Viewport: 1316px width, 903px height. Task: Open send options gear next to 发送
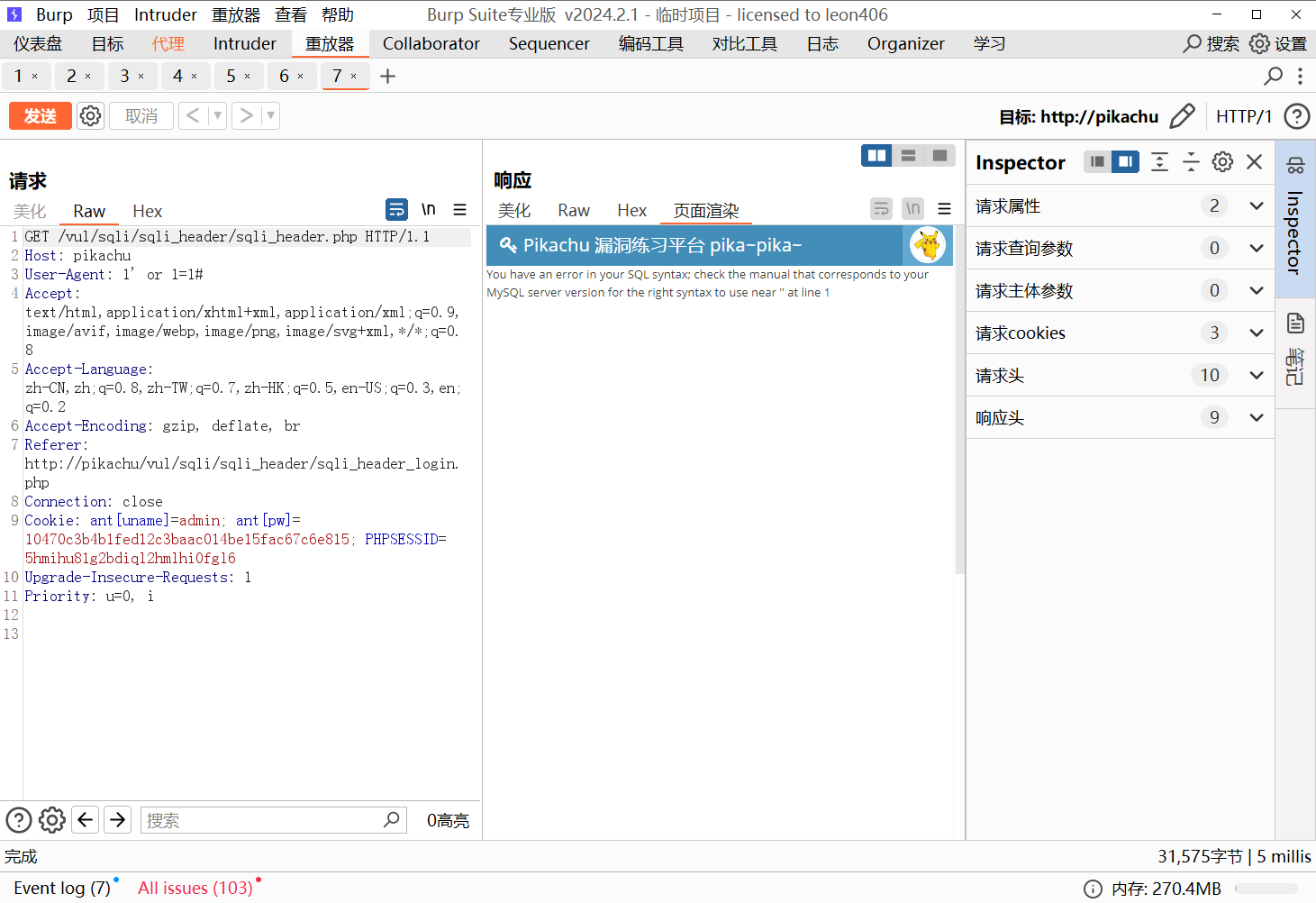point(90,116)
